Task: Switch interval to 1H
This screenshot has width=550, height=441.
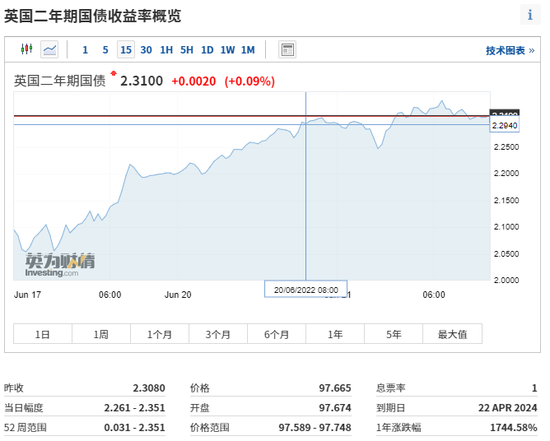Action: pyautogui.click(x=167, y=50)
